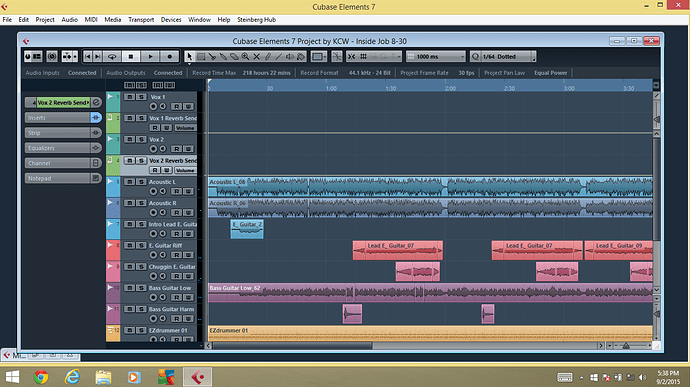Select the Play speaker tool
690x387 pixels.
tap(290, 56)
